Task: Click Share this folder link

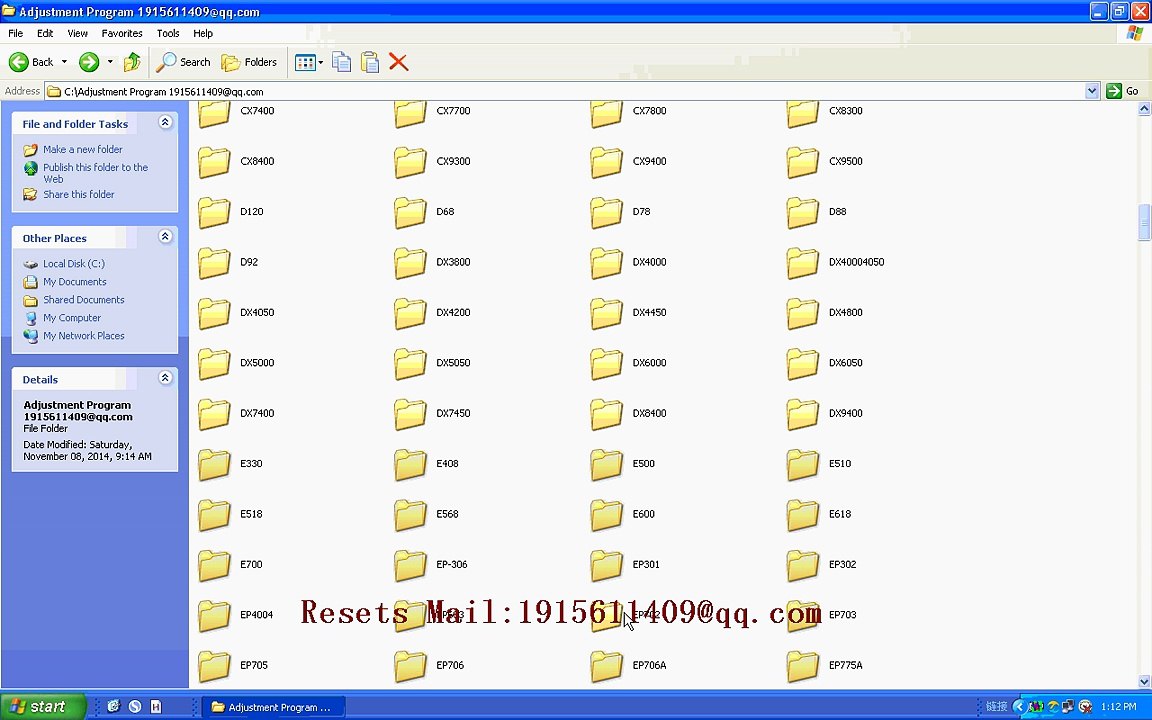Action: click(x=79, y=194)
